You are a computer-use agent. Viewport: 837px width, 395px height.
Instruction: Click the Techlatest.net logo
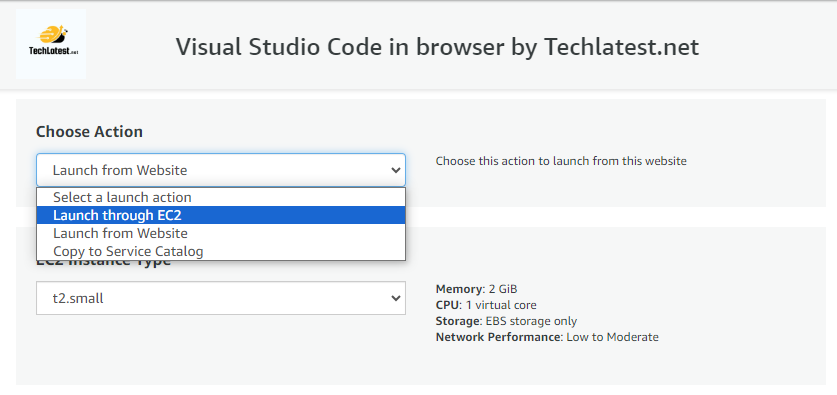(51, 44)
